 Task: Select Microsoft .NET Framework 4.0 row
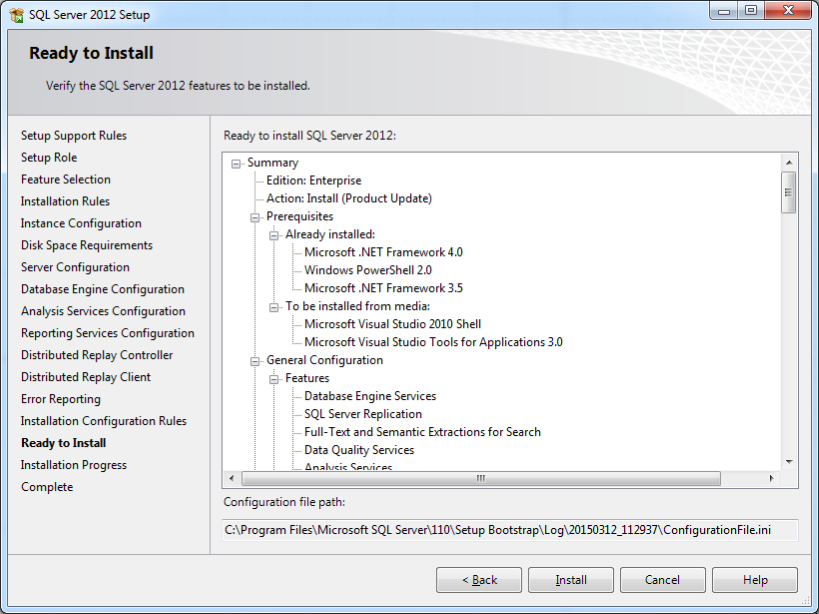click(383, 252)
